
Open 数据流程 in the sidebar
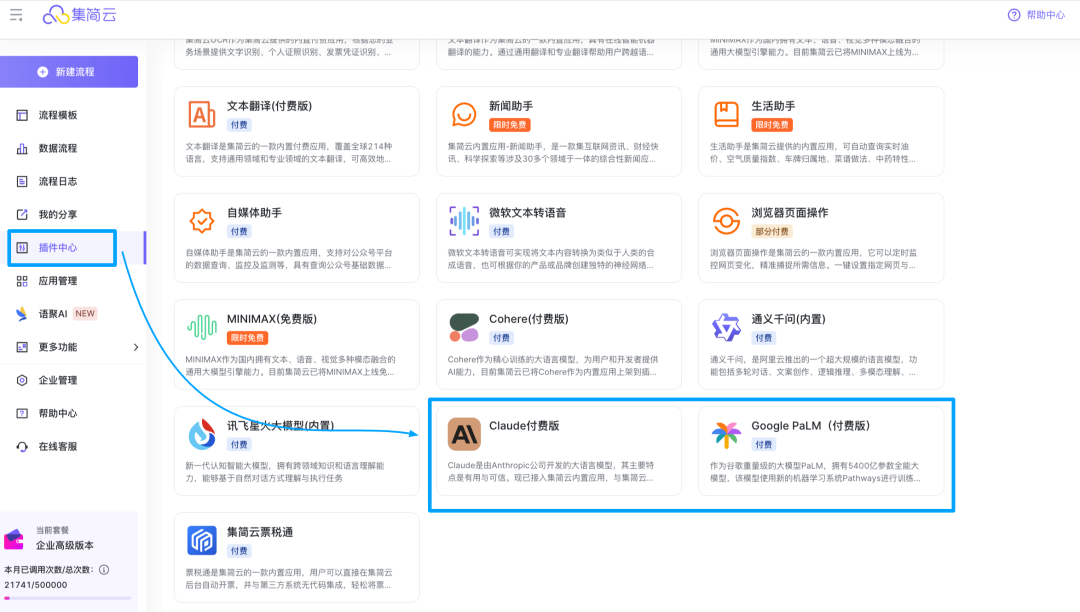point(58,148)
